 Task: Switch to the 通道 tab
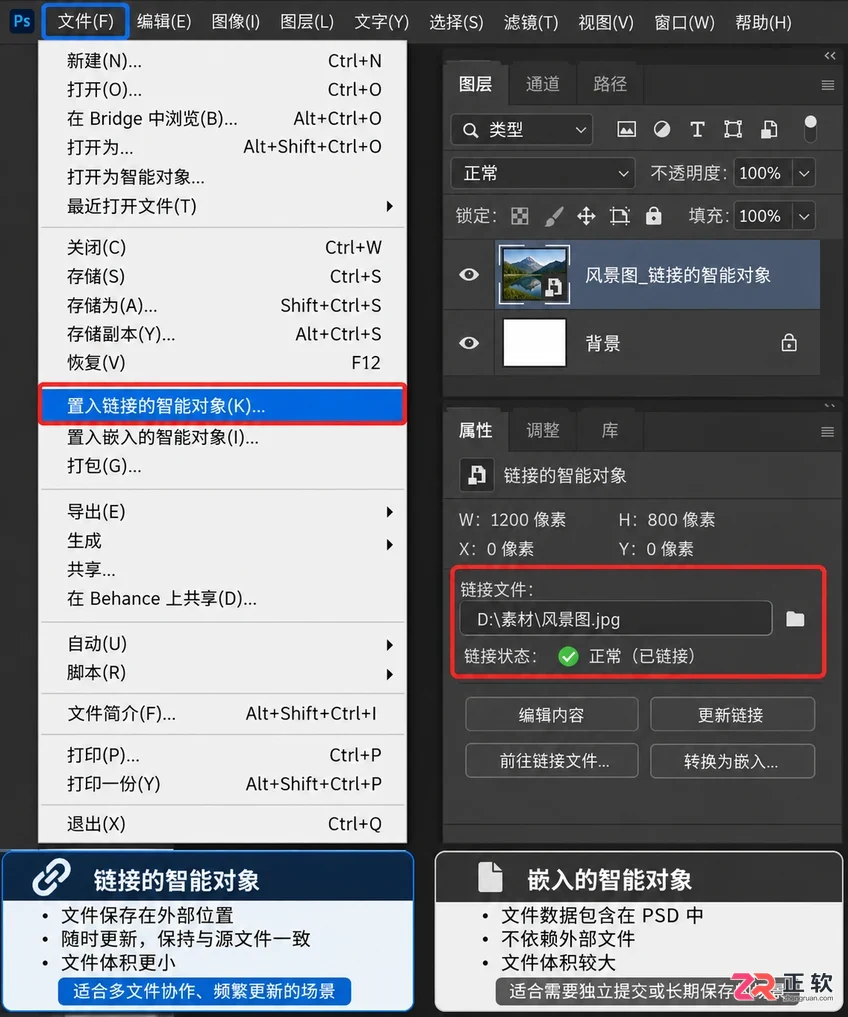click(542, 84)
